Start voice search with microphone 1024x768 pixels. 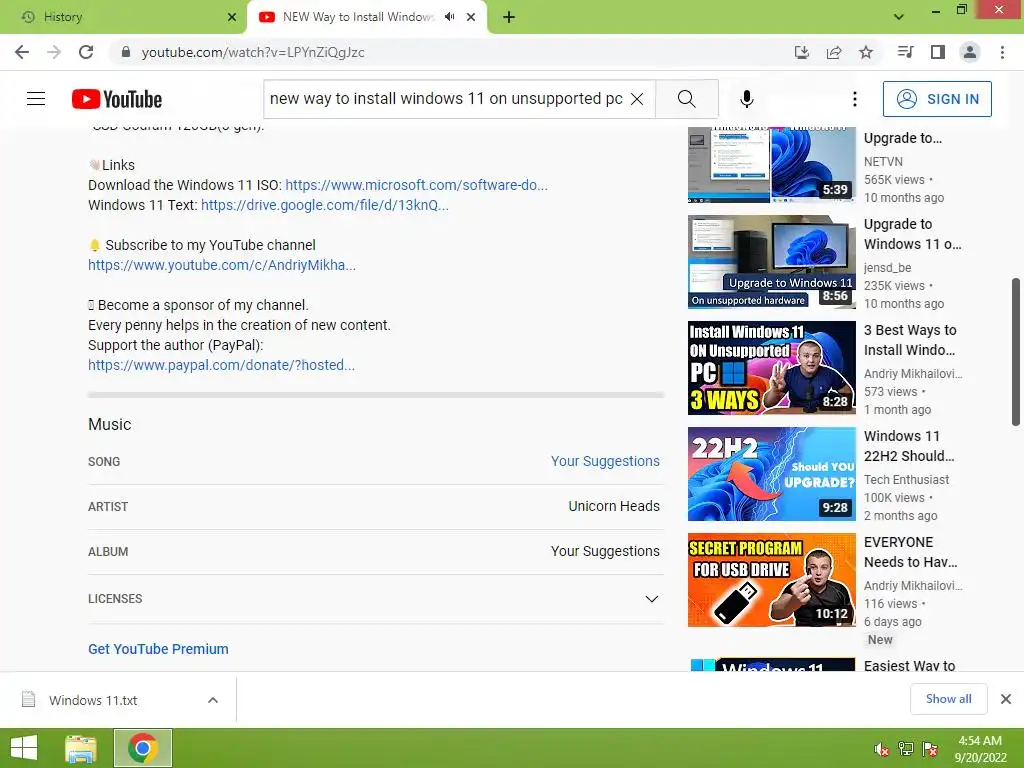tap(747, 99)
